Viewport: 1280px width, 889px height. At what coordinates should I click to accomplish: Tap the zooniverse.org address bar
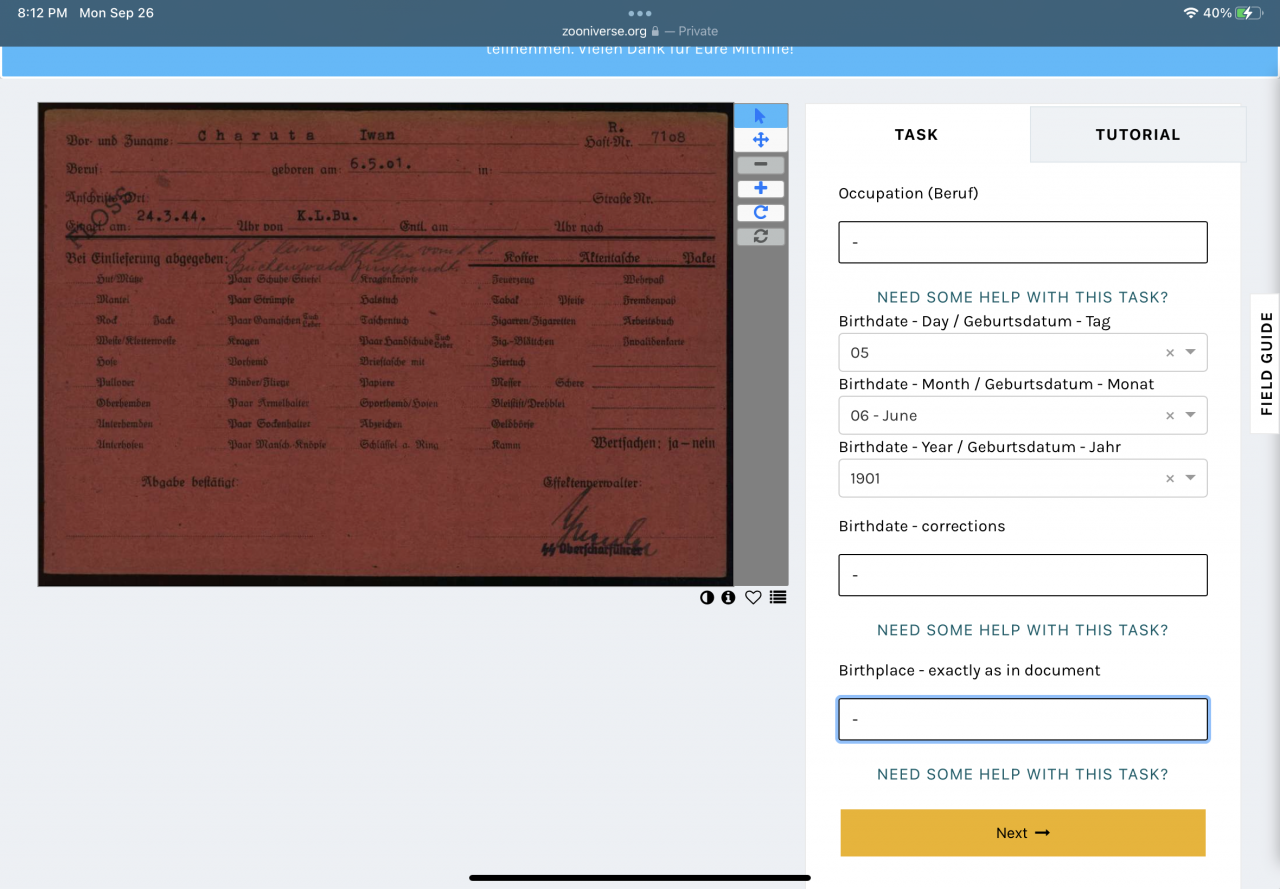[640, 31]
